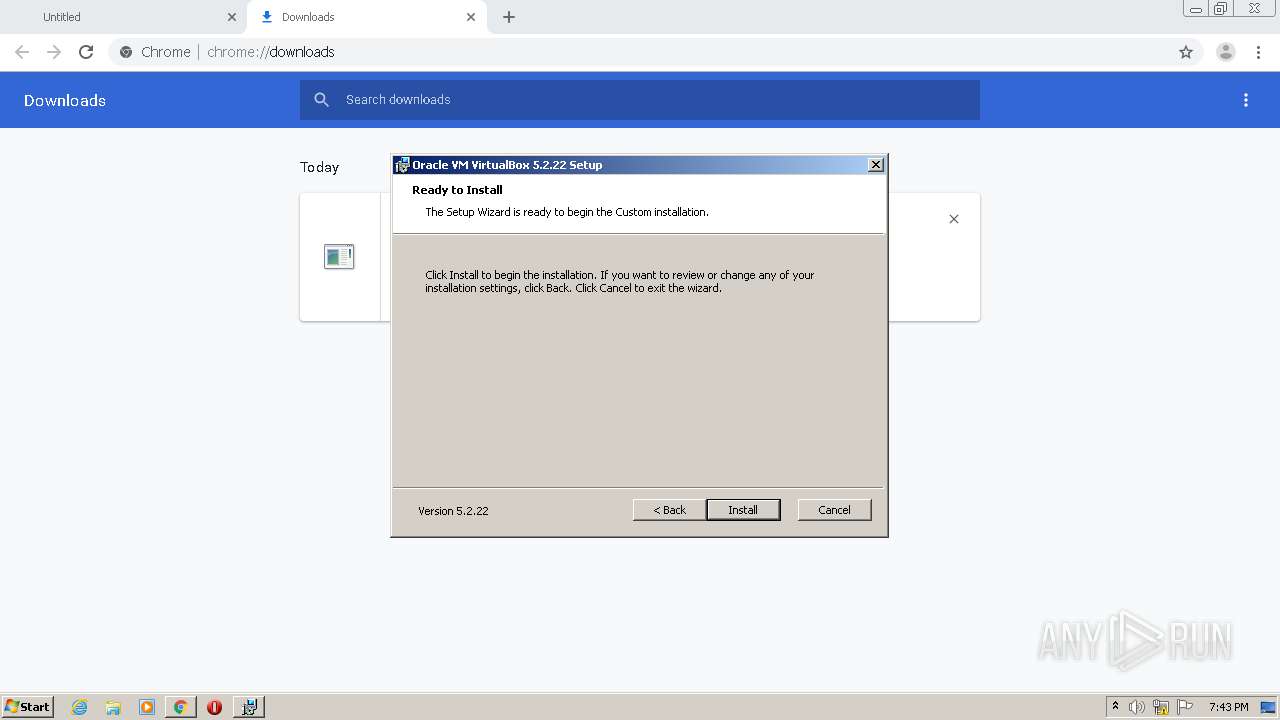Open the volume control tray icon

click(1137, 707)
